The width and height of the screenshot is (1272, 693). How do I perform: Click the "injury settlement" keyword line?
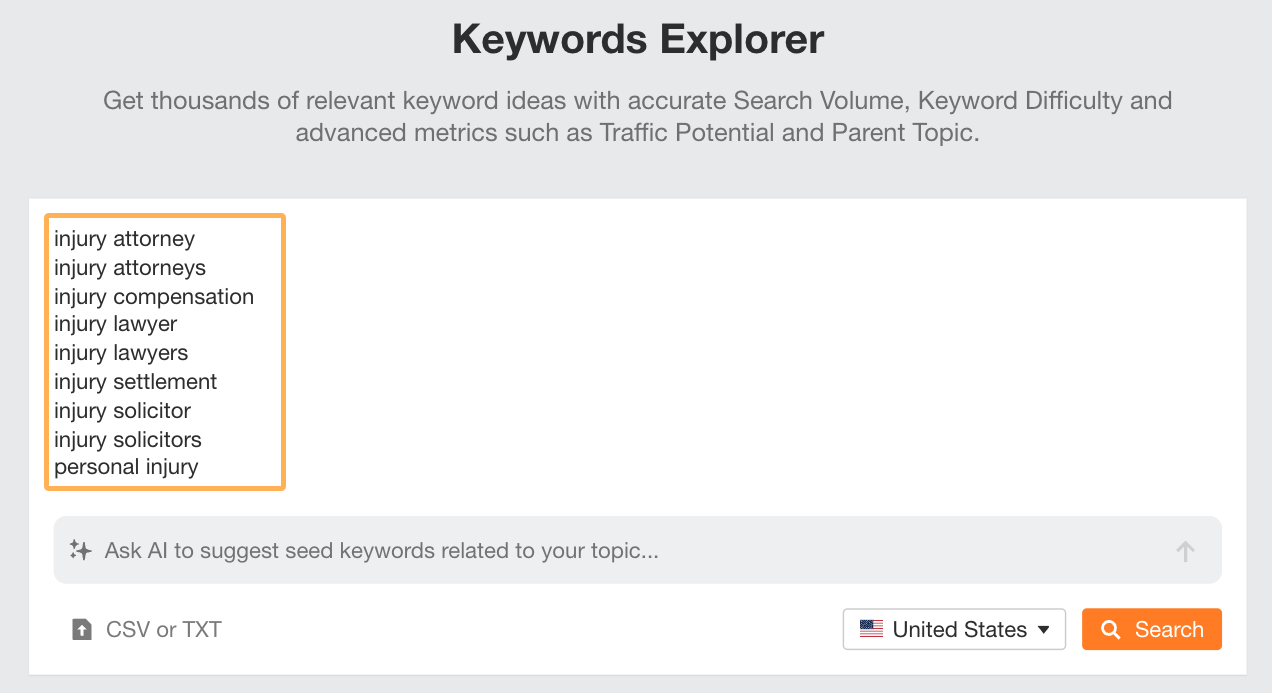136,382
